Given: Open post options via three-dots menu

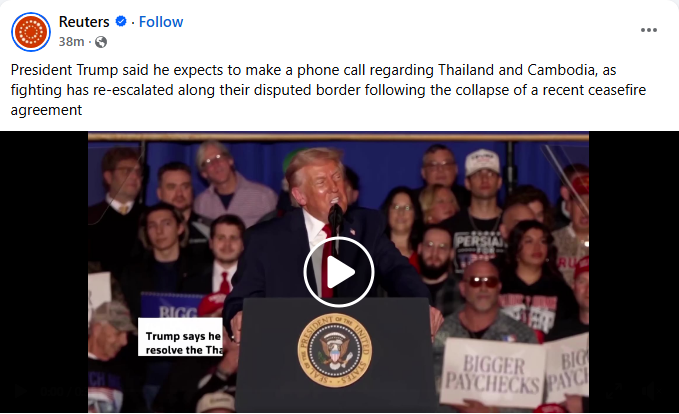Looking at the screenshot, I should click(649, 30).
